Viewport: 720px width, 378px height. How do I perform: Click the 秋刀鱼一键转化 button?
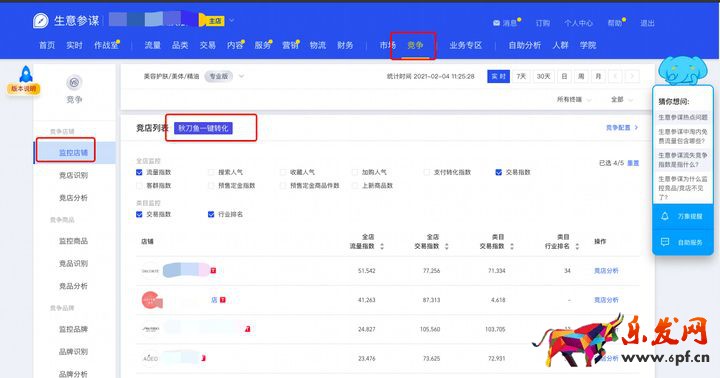tap(203, 128)
